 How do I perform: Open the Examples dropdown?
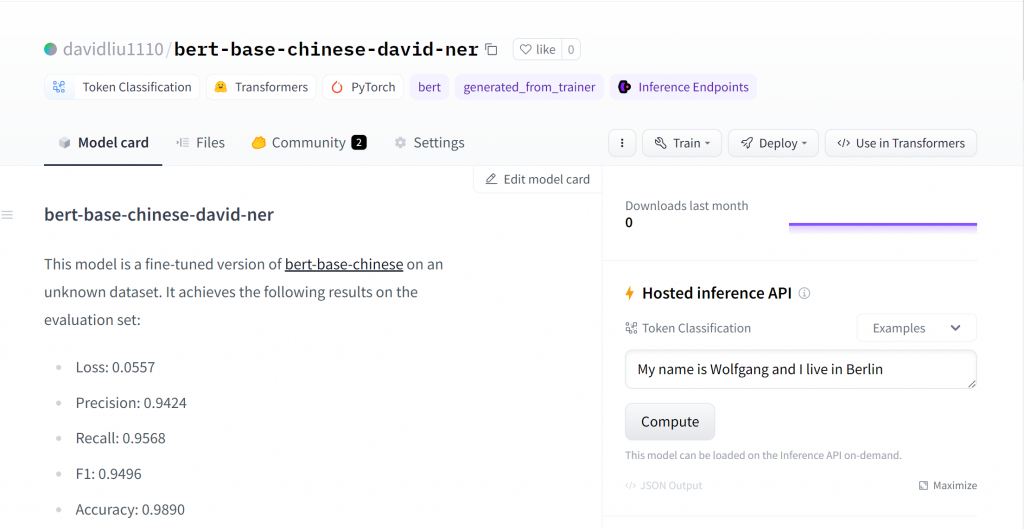click(x=916, y=328)
